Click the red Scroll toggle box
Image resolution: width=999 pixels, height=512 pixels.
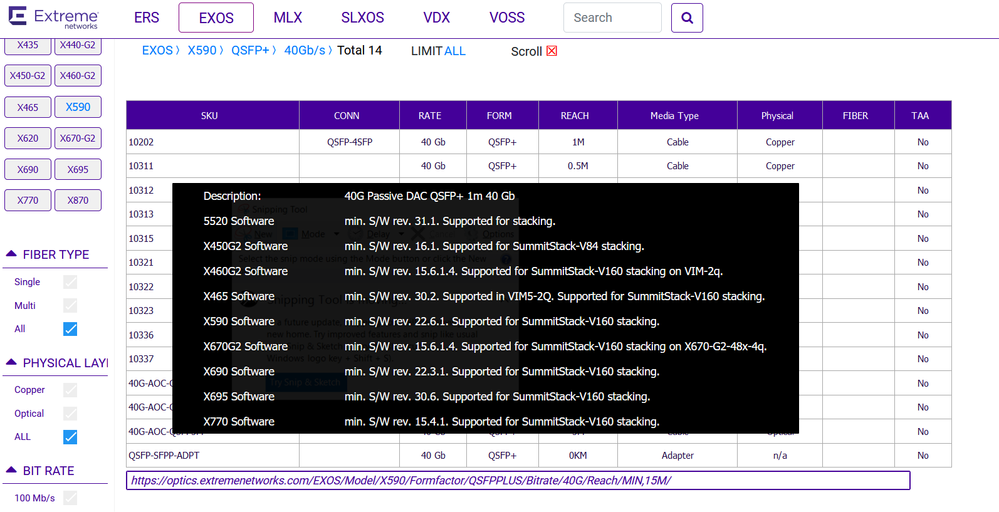coord(552,51)
